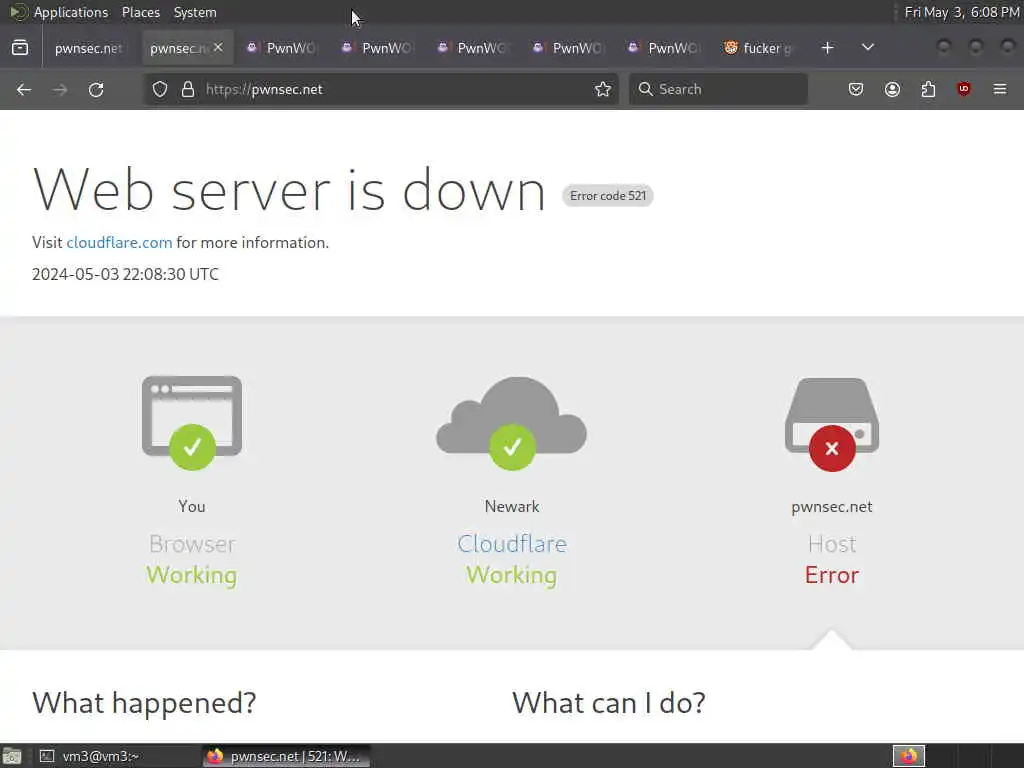The height and width of the screenshot is (768, 1024).
Task: Click the Firefox workspace switcher thumbnail
Action: [909, 756]
